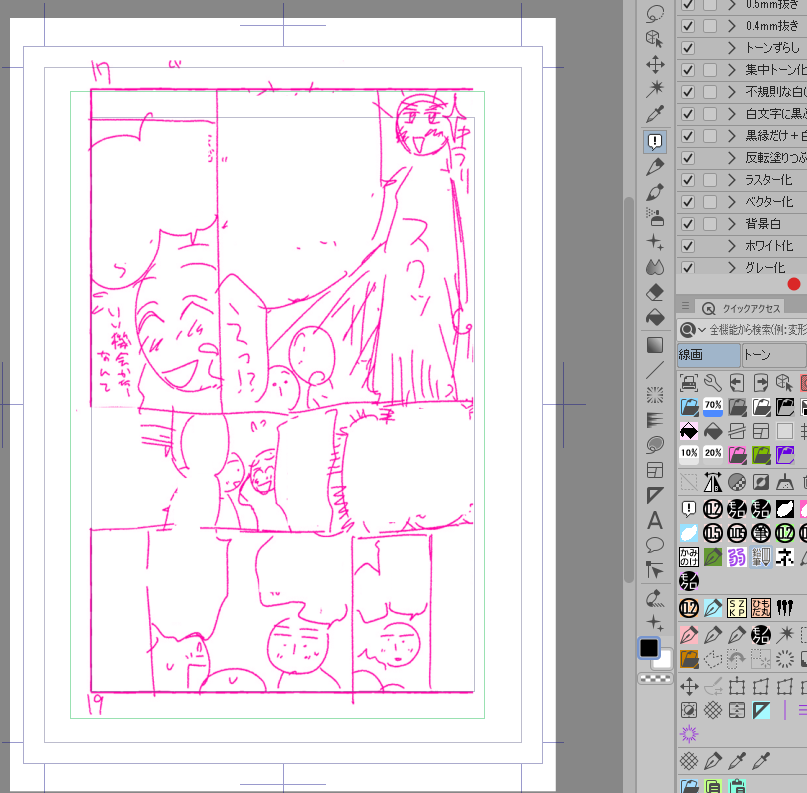Activate the highlighted exclamation balloon tool
Image resolution: width=807 pixels, height=793 pixels.
(655, 141)
